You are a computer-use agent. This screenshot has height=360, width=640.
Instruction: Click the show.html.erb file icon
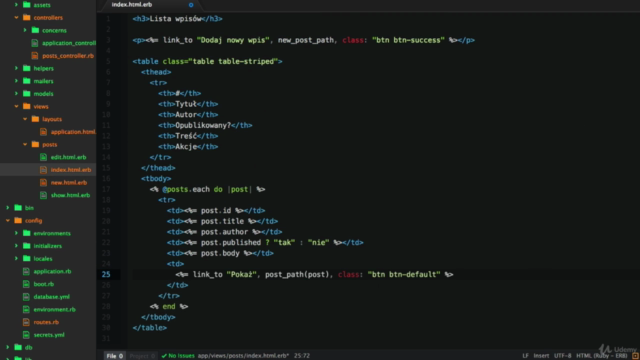pyautogui.click(x=43, y=195)
